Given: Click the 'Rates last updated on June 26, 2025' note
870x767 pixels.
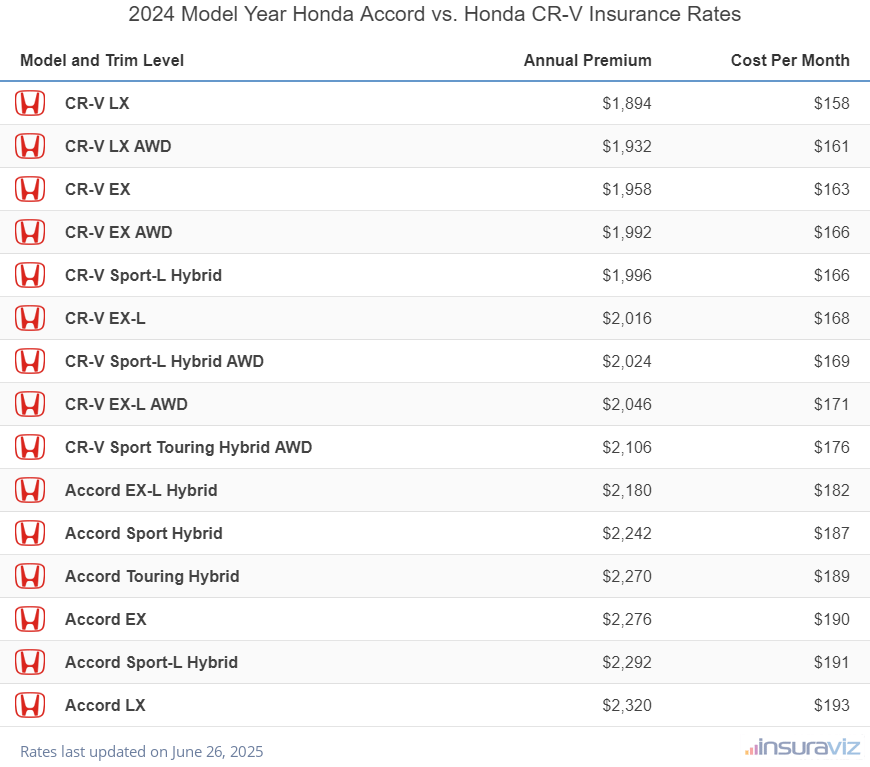Looking at the screenshot, I should [x=141, y=751].
